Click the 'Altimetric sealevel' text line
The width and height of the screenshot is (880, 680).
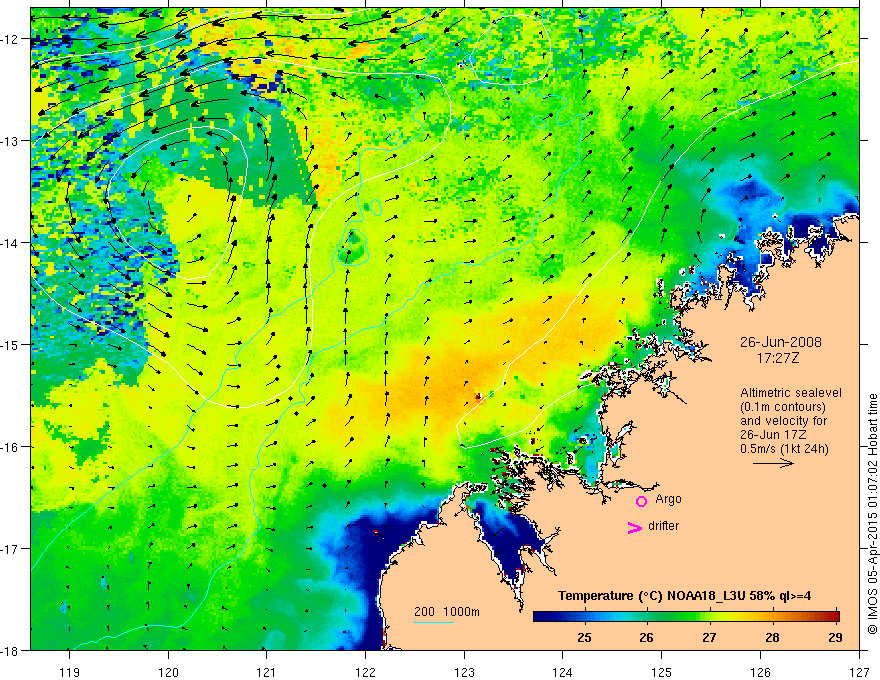791,393
